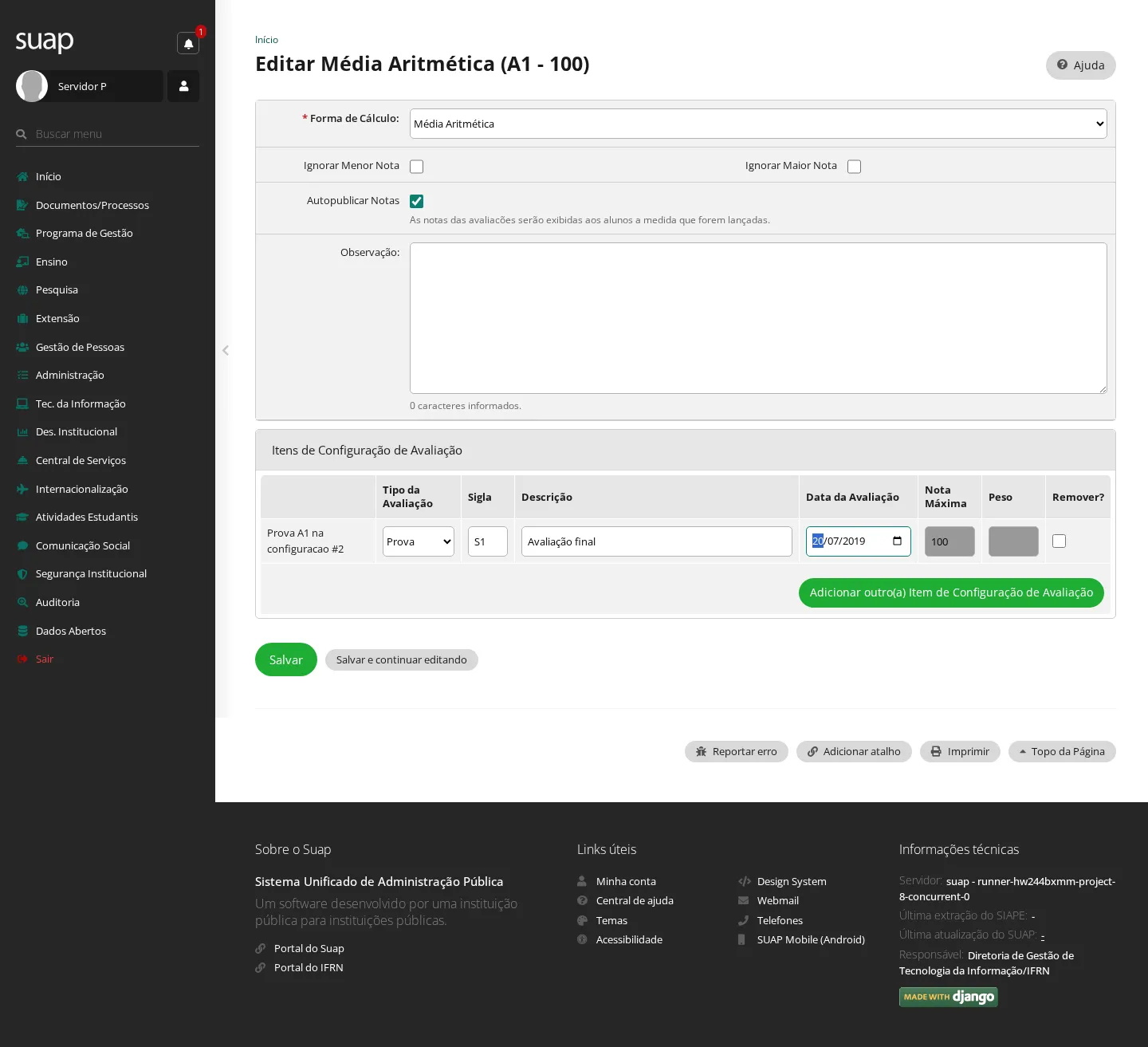
Task: Click the Made with Django badge
Action: point(949,997)
